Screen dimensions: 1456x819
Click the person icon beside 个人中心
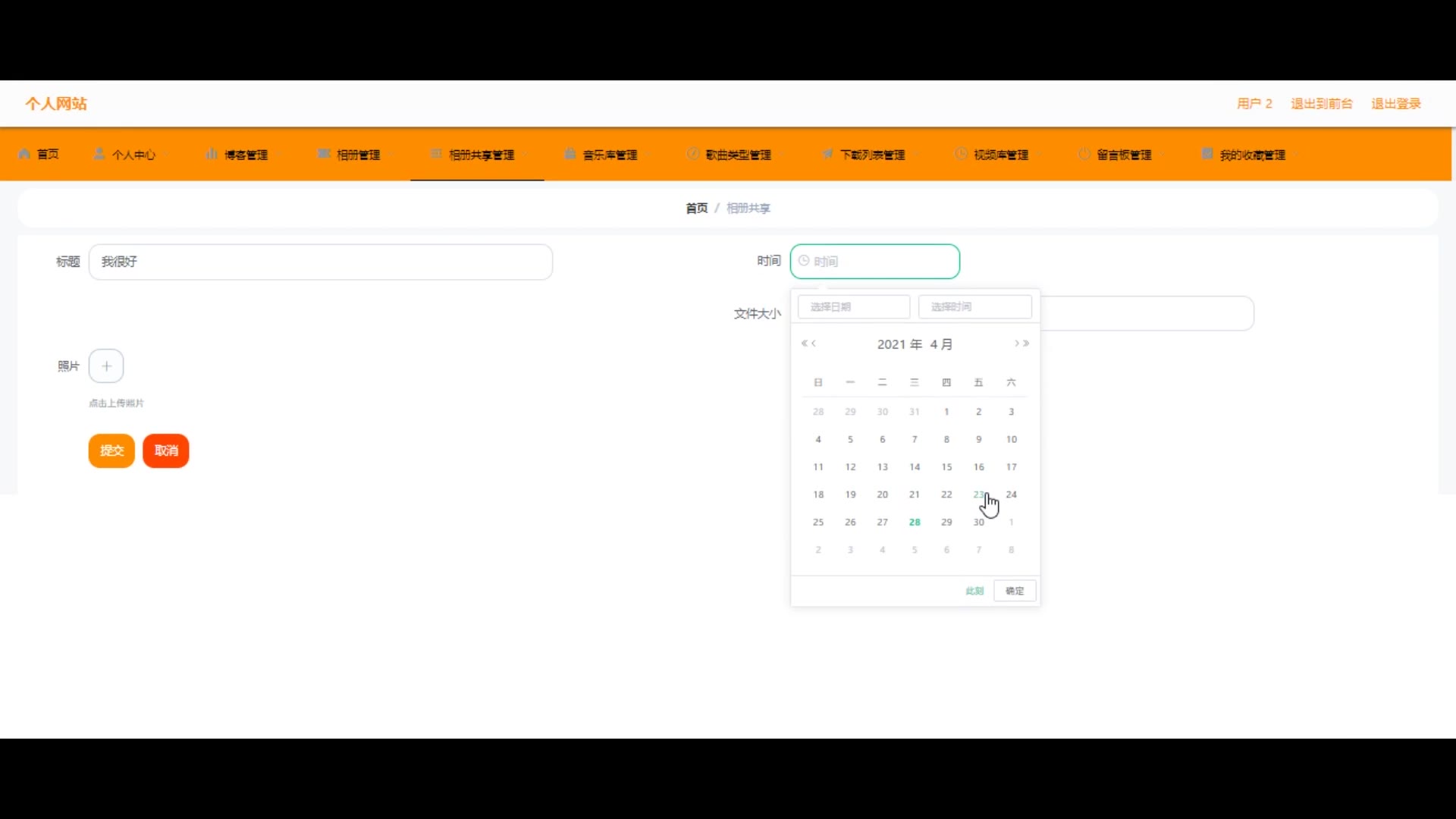(x=99, y=154)
